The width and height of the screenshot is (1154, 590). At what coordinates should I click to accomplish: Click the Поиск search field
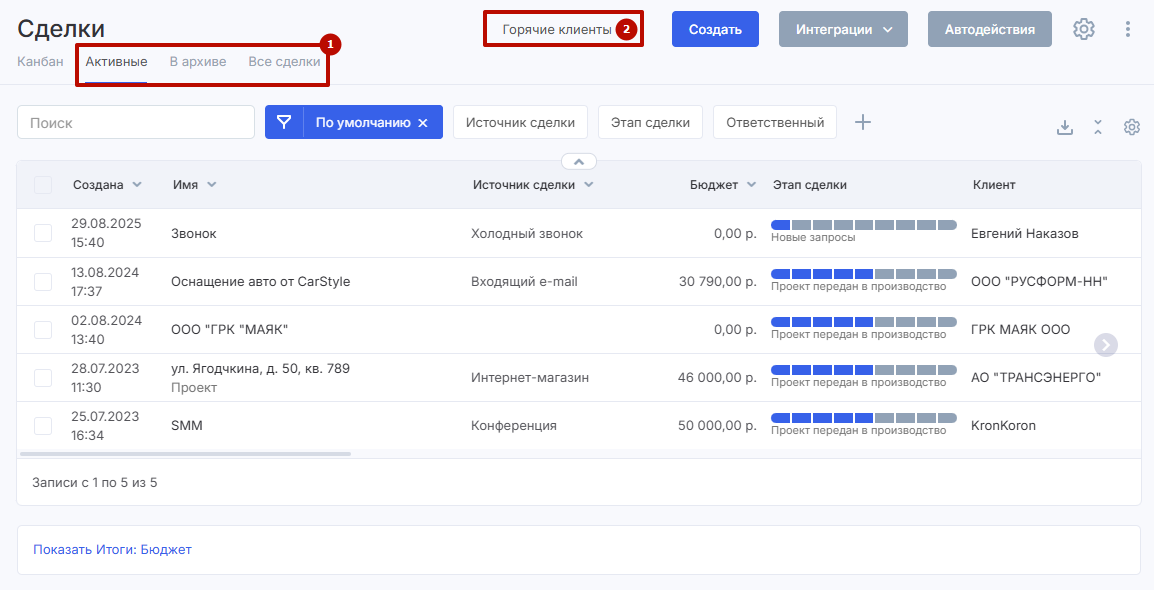pyautogui.click(x=136, y=122)
